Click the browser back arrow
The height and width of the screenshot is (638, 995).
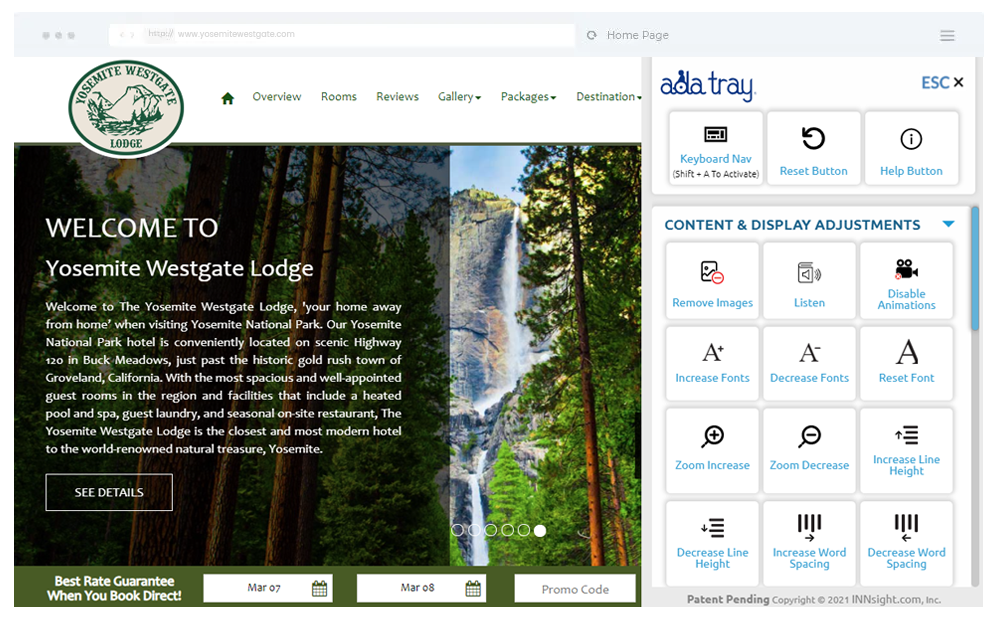pyautogui.click(x=122, y=35)
